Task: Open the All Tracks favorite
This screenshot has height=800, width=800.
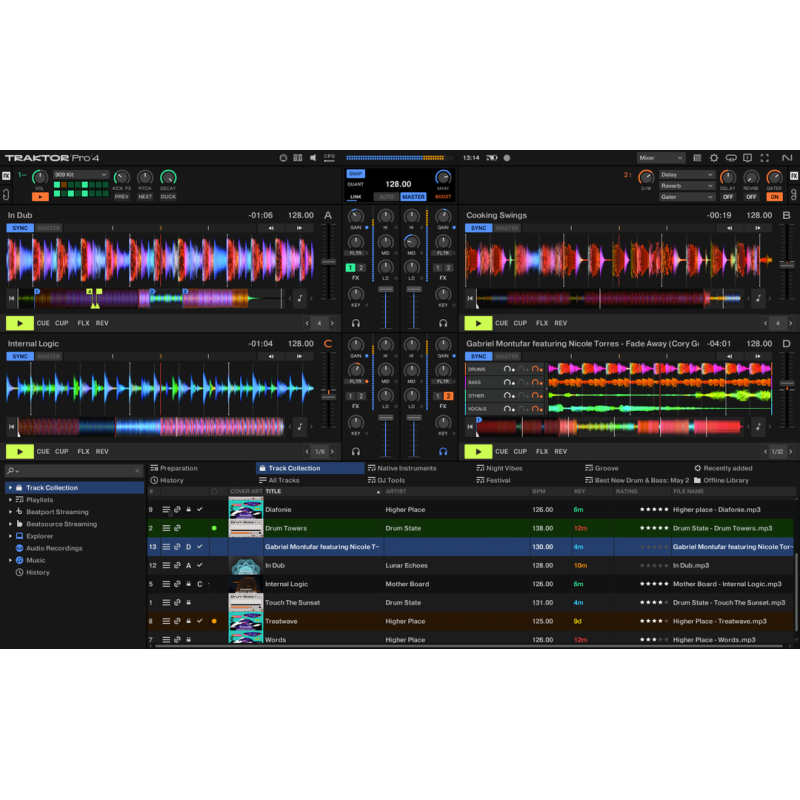Action: (x=279, y=481)
